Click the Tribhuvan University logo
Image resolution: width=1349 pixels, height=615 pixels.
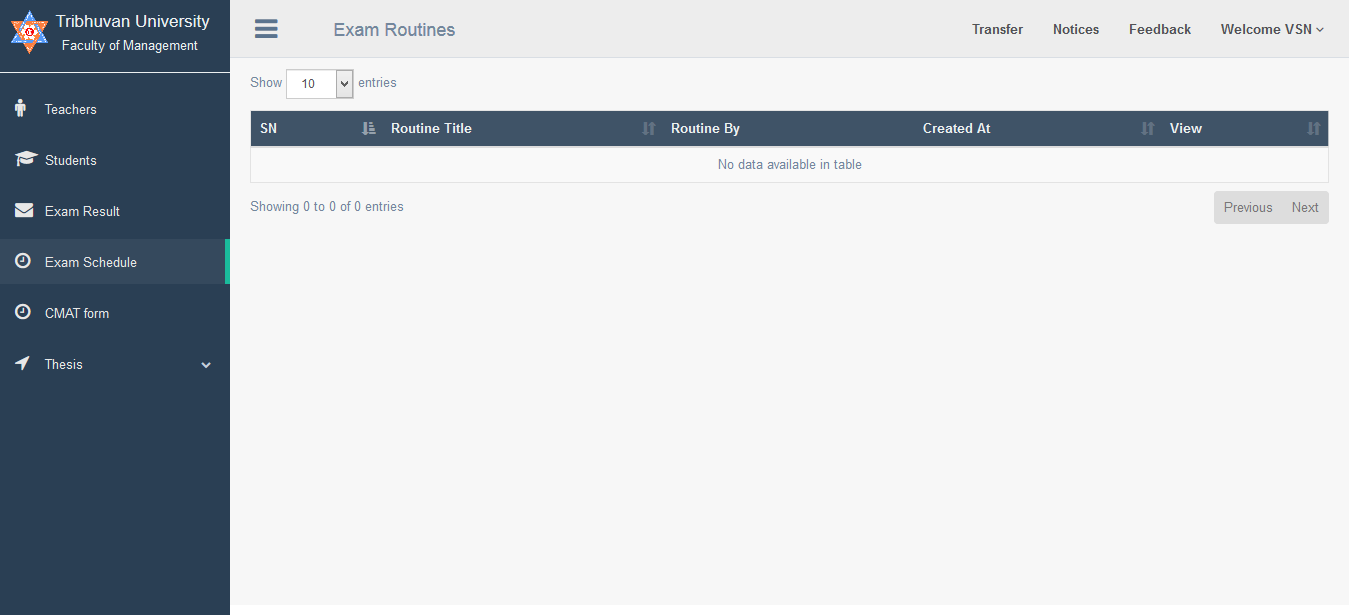click(x=29, y=32)
